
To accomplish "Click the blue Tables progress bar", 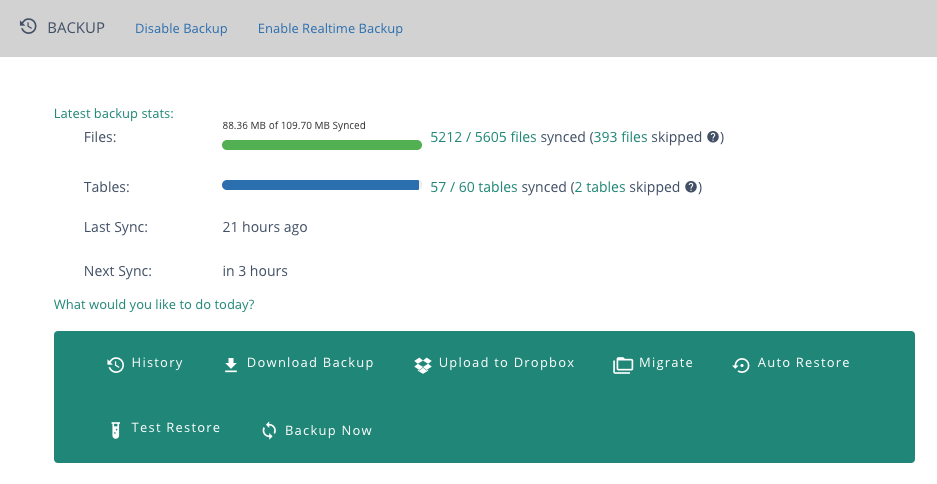I will click(321, 185).
